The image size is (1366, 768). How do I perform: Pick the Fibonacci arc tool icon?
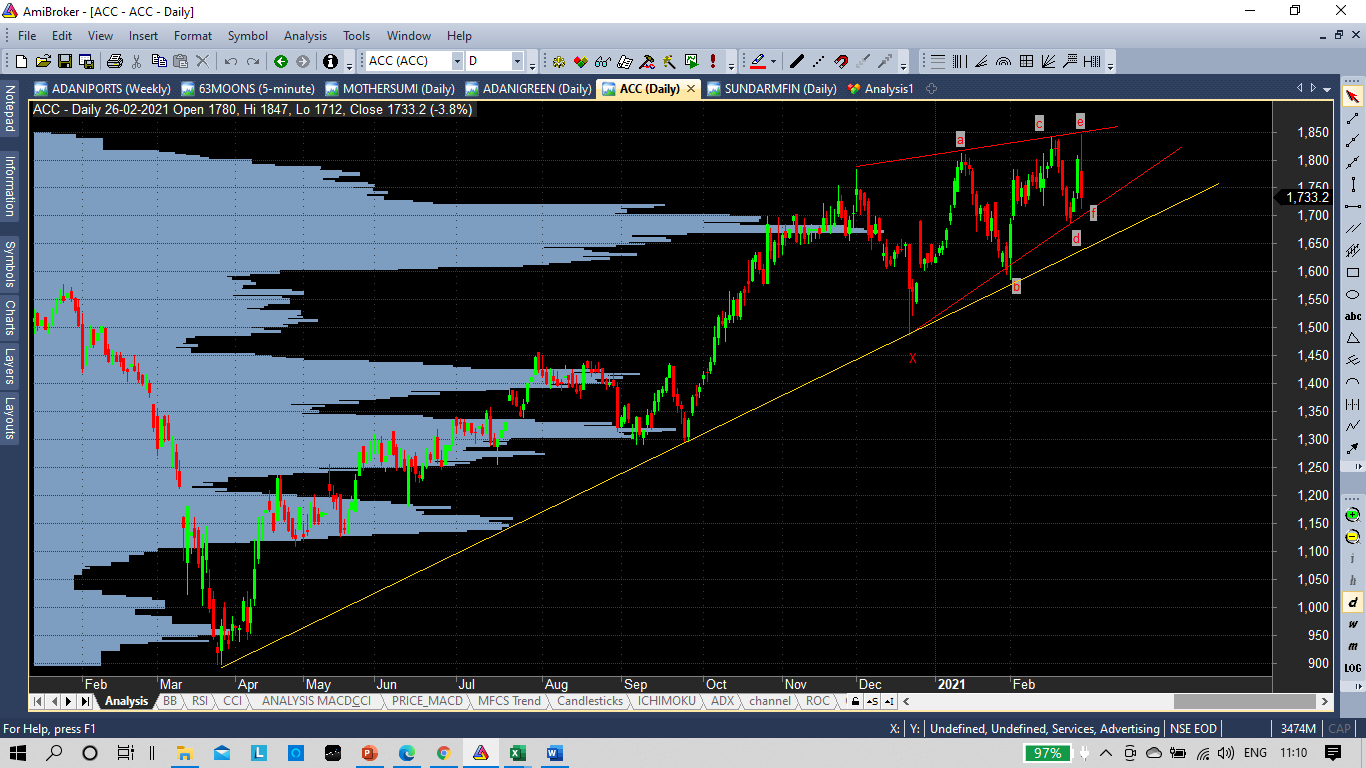(1004, 61)
